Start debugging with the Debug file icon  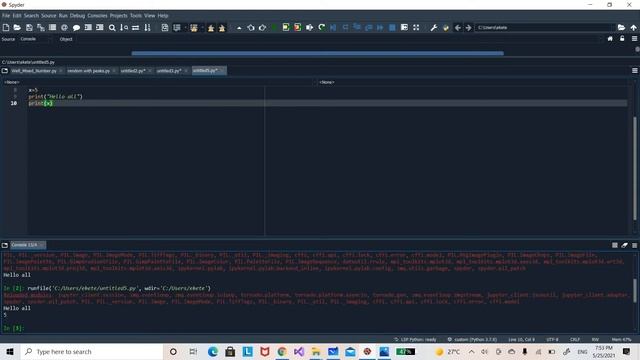coord(333,27)
